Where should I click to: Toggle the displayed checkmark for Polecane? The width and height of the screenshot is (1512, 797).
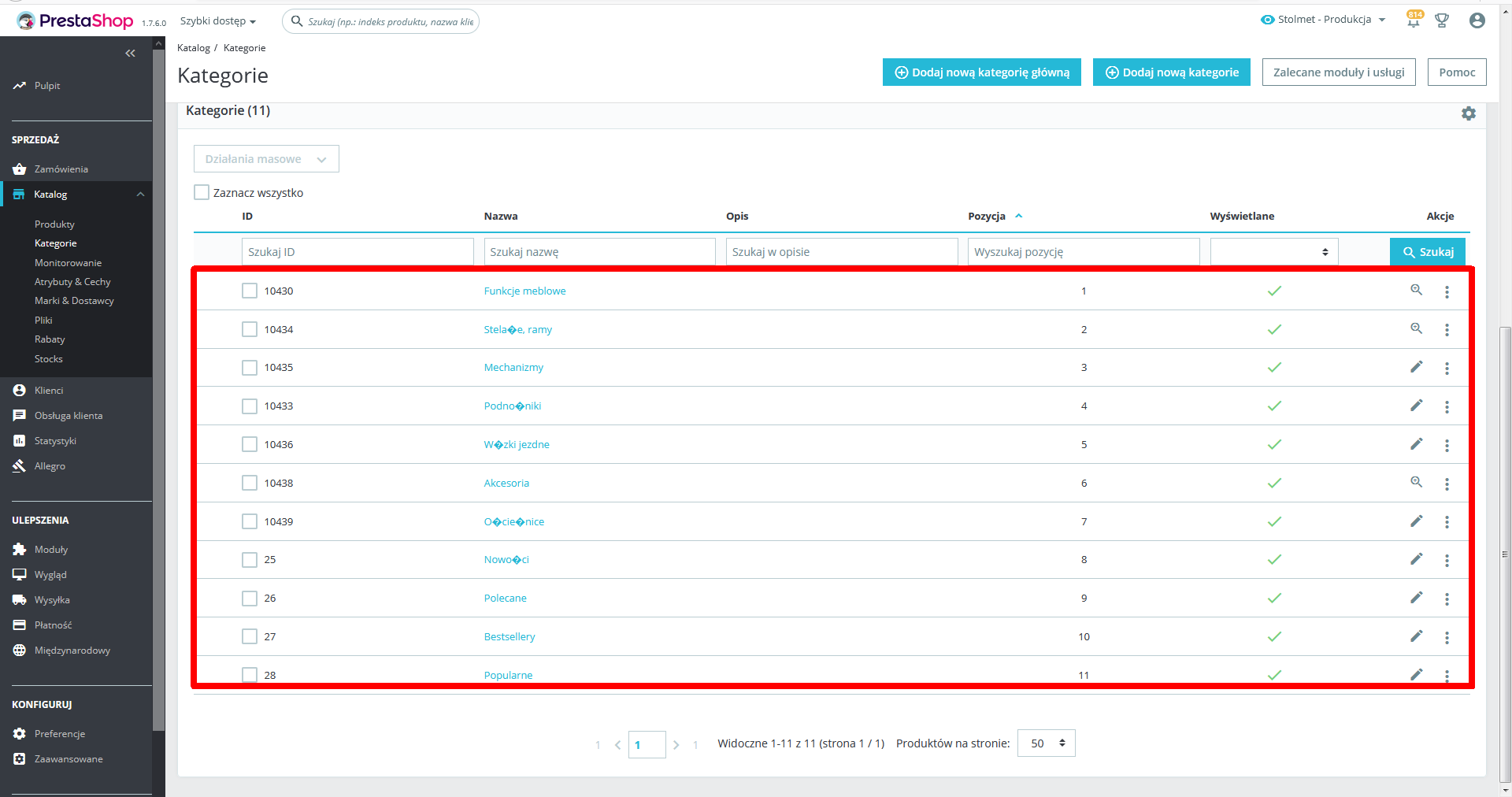pyautogui.click(x=1274, y=598)
